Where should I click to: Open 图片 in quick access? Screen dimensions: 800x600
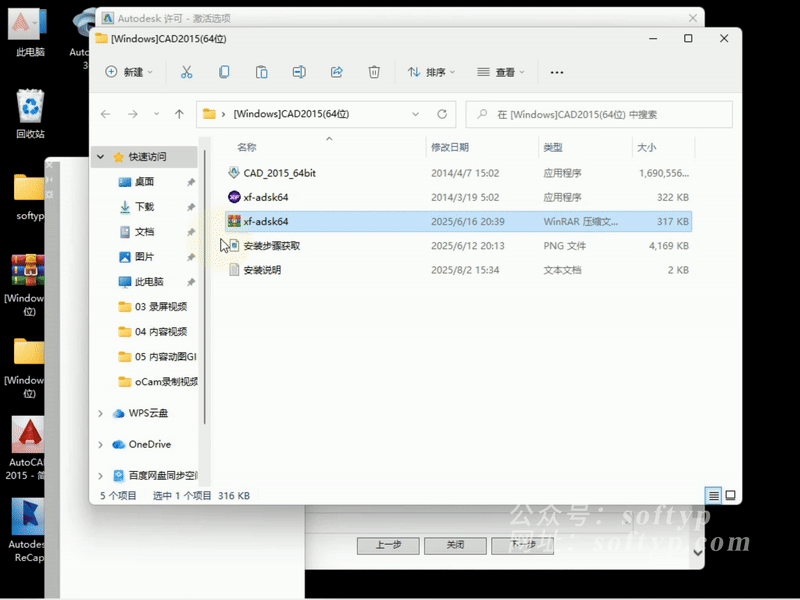point(144,257)
